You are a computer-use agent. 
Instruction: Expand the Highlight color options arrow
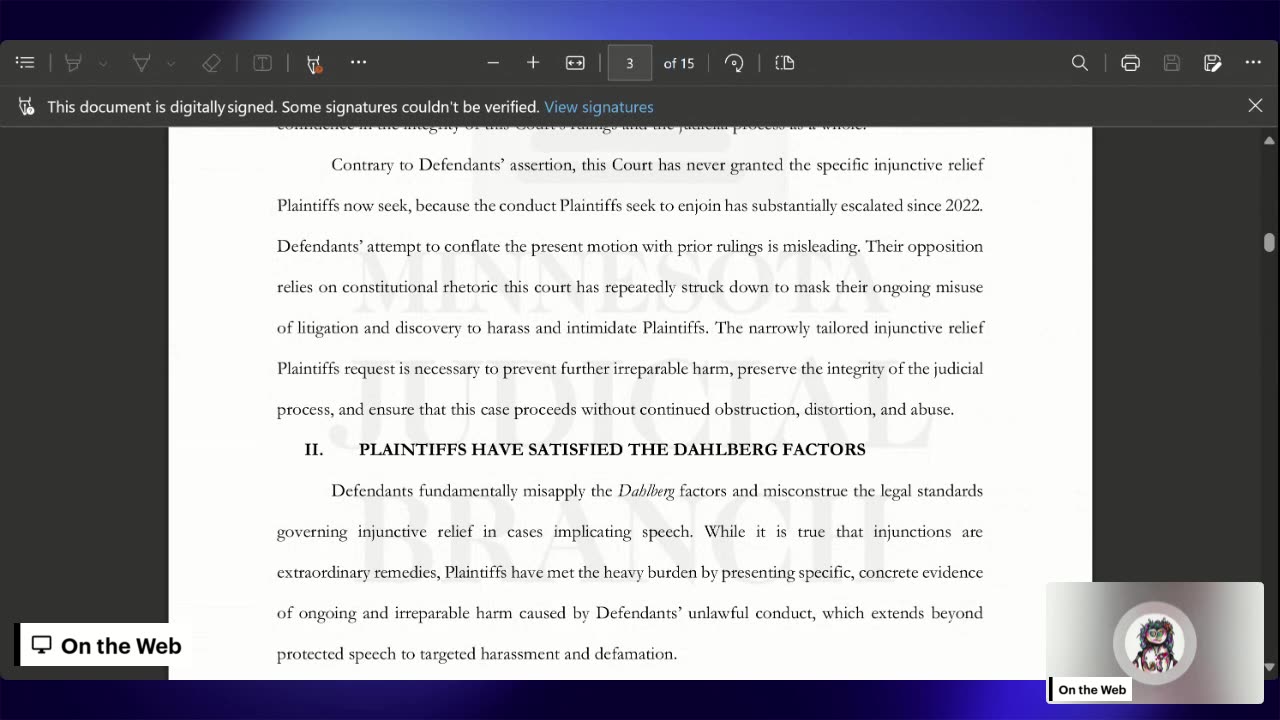tap(102, 63)
